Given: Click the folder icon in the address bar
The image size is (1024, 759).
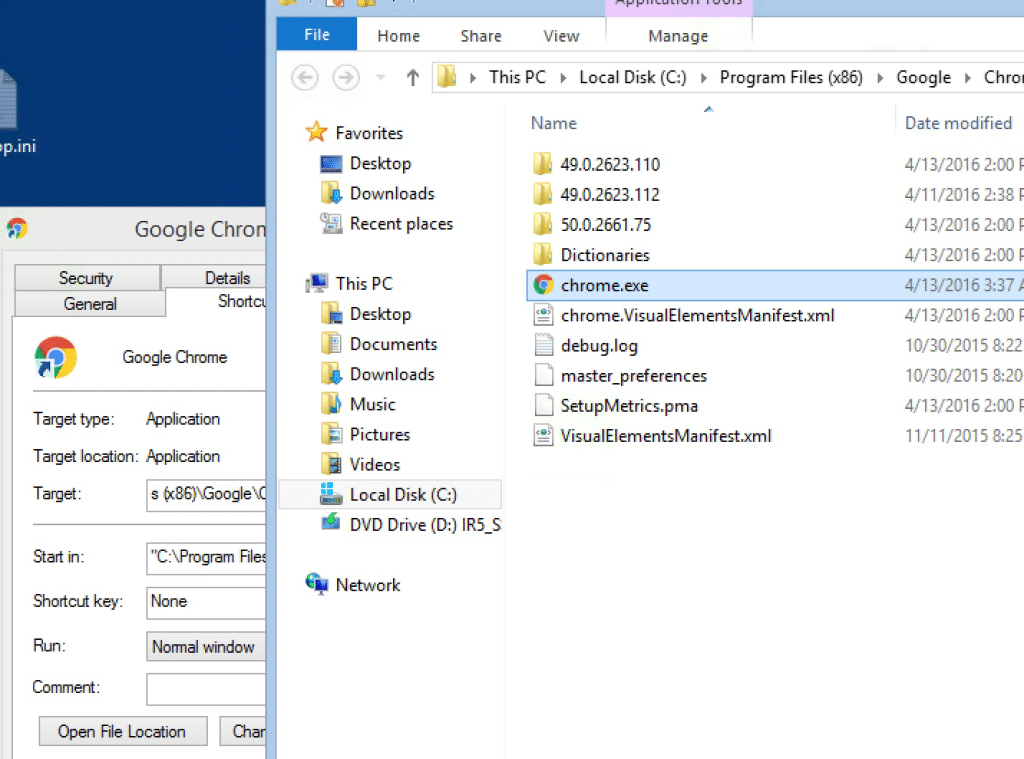Looking at the screenshot, I should tap(447, 77).
